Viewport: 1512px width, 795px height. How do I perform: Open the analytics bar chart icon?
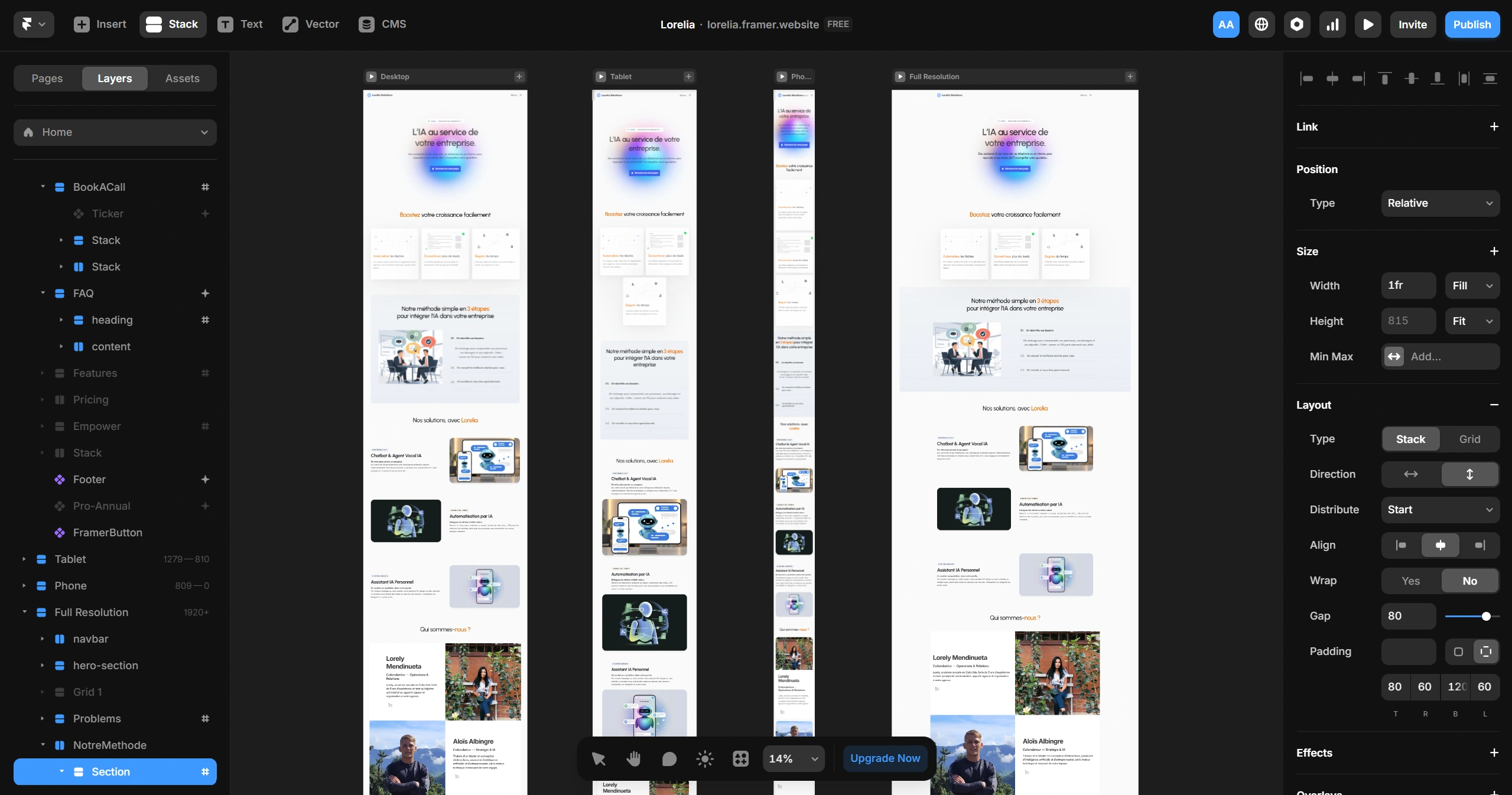pos(1332,24)
